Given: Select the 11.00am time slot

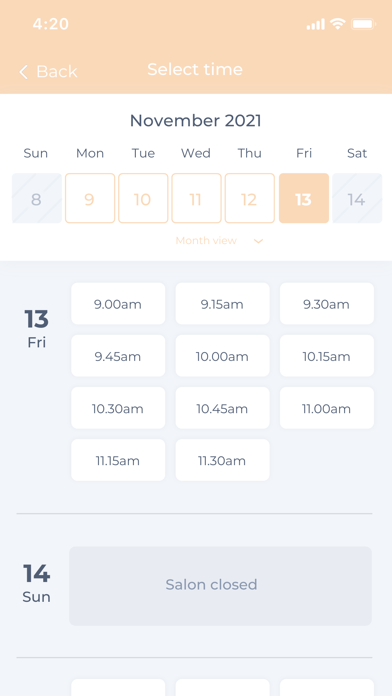Looking at the screenshot, I should [x=327, y=408].
